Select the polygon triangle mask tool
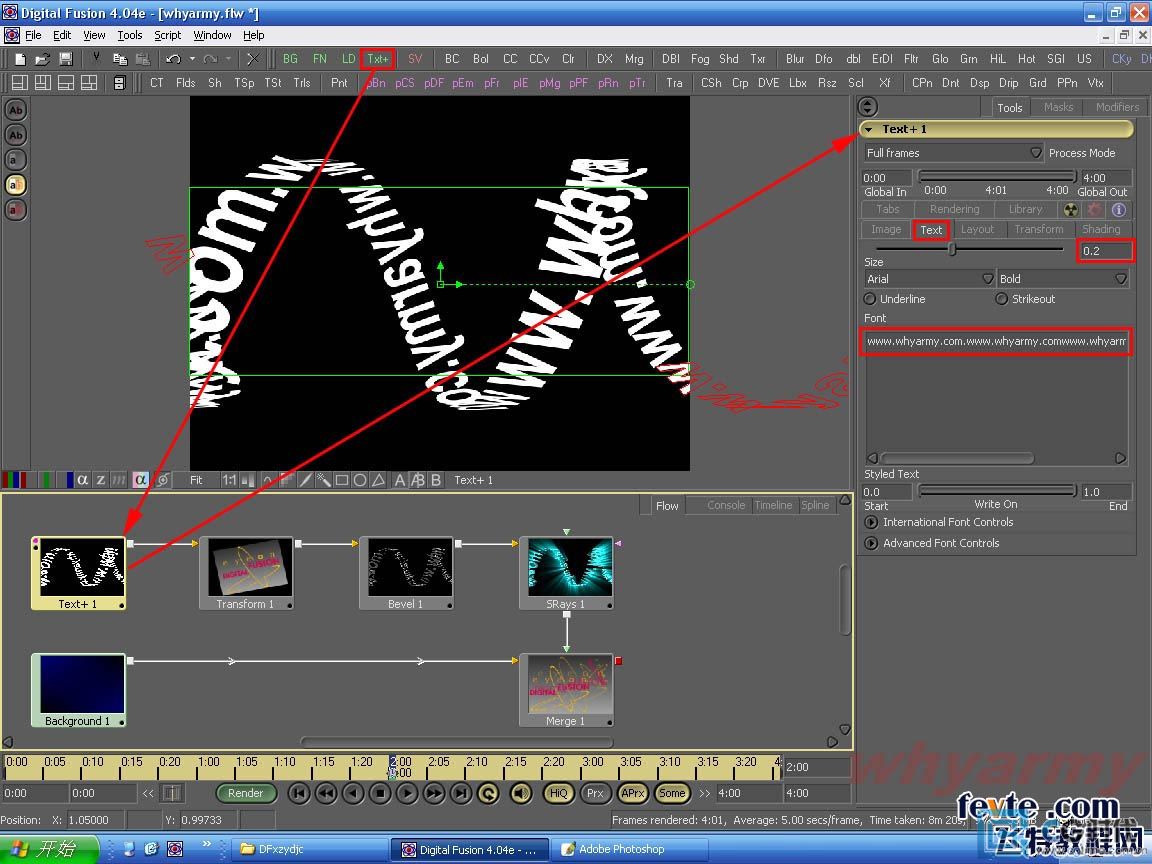The height and width of the screenshot is (864, 1152). [378, 480]
